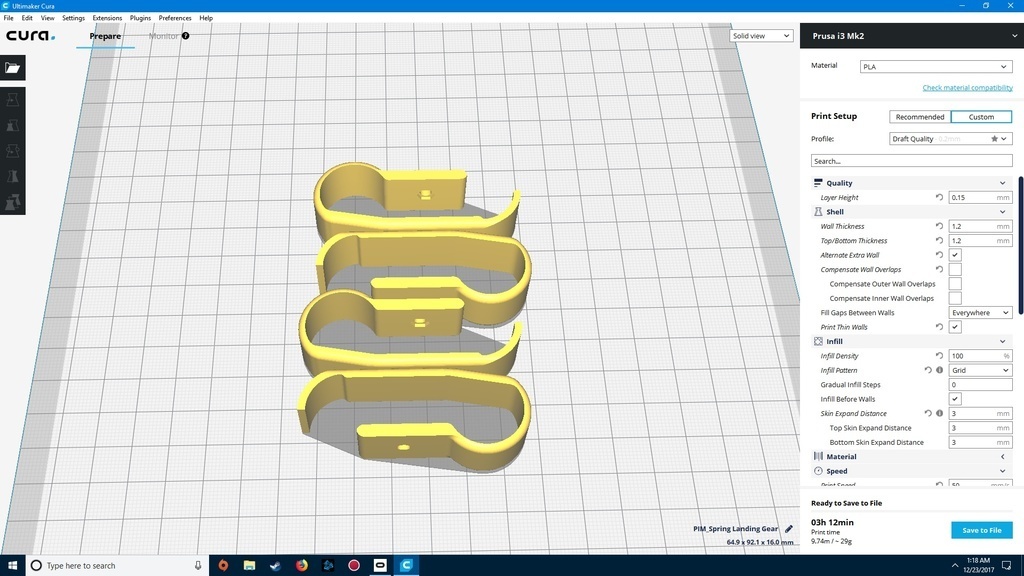Enable Compensate Wall Overlaps
The width and height of the screenshot is (1024, 576).
click(955, 269)
